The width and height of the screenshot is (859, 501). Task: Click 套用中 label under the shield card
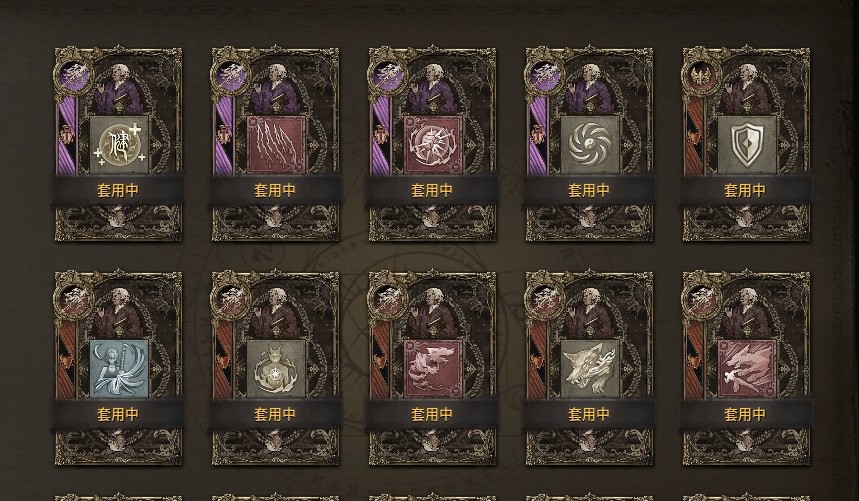pos(745,191)
